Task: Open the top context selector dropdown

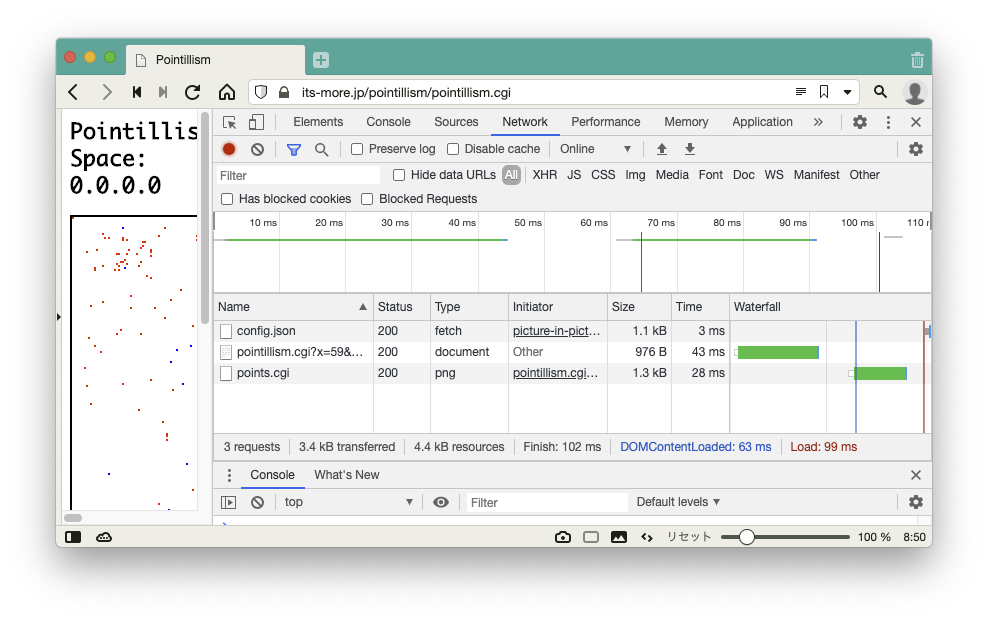Action: tap(348, 502)
